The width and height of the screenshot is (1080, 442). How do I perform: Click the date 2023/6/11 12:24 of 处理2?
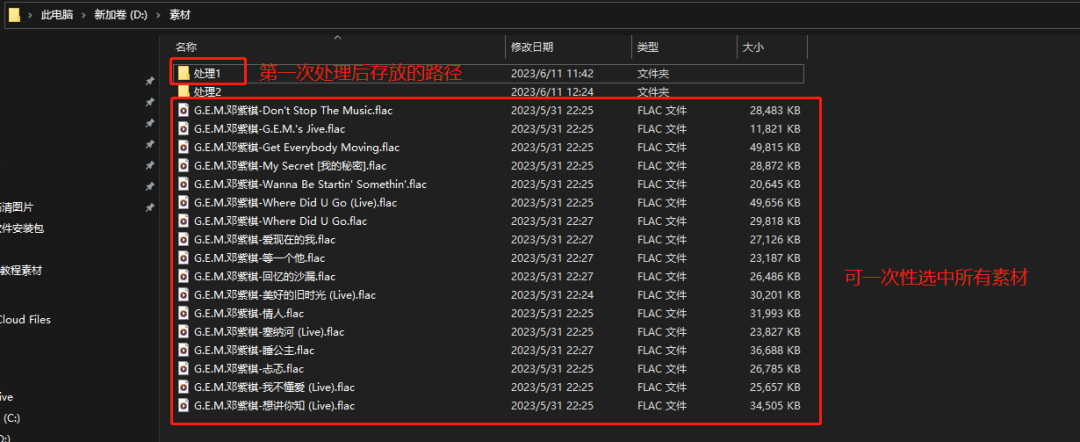(552, 92)
